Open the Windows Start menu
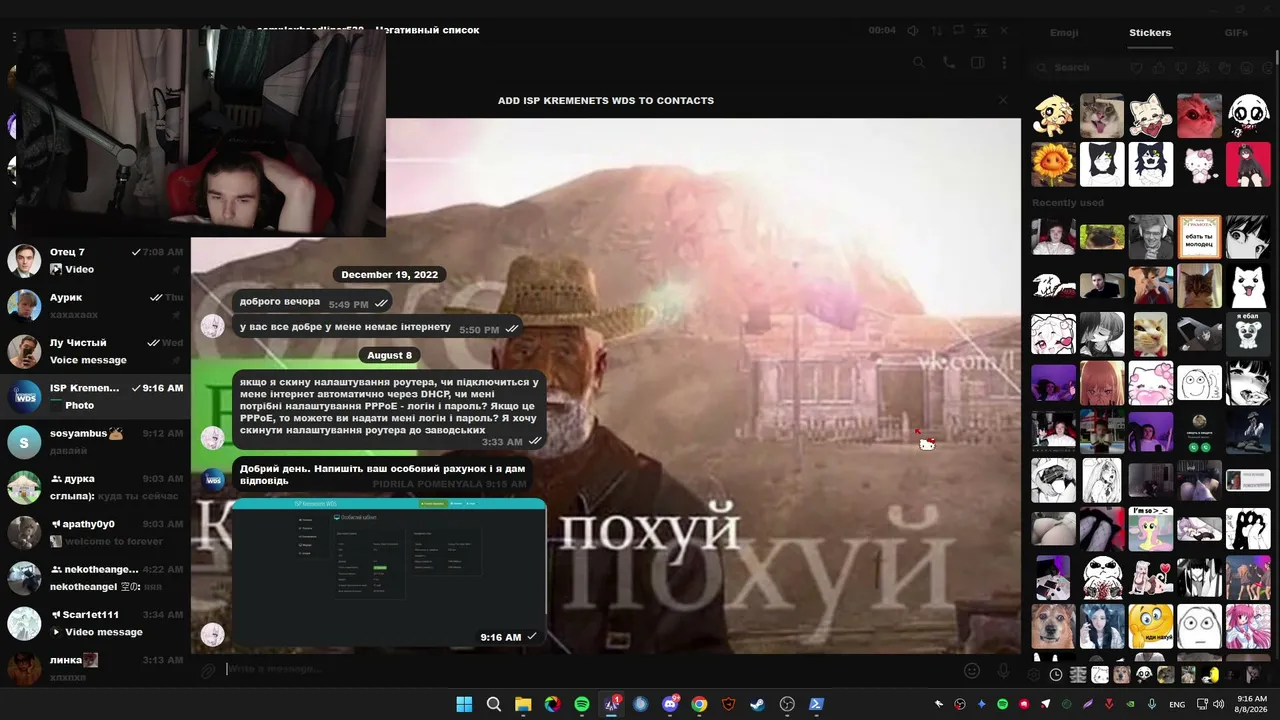Viewport: 1280px width, 720px height. pos(464,704)
